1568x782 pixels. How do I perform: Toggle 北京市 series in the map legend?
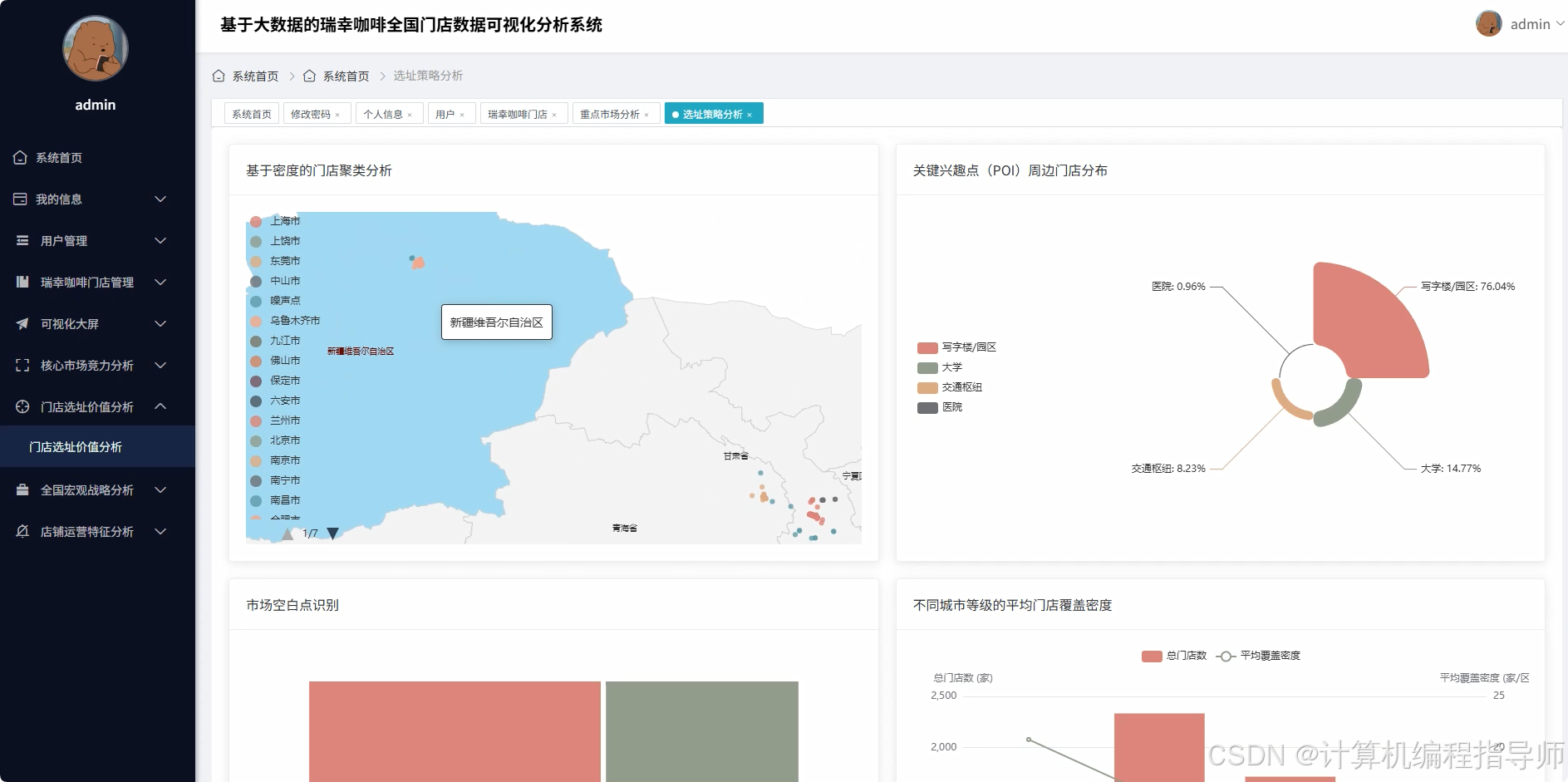[275, 440]
